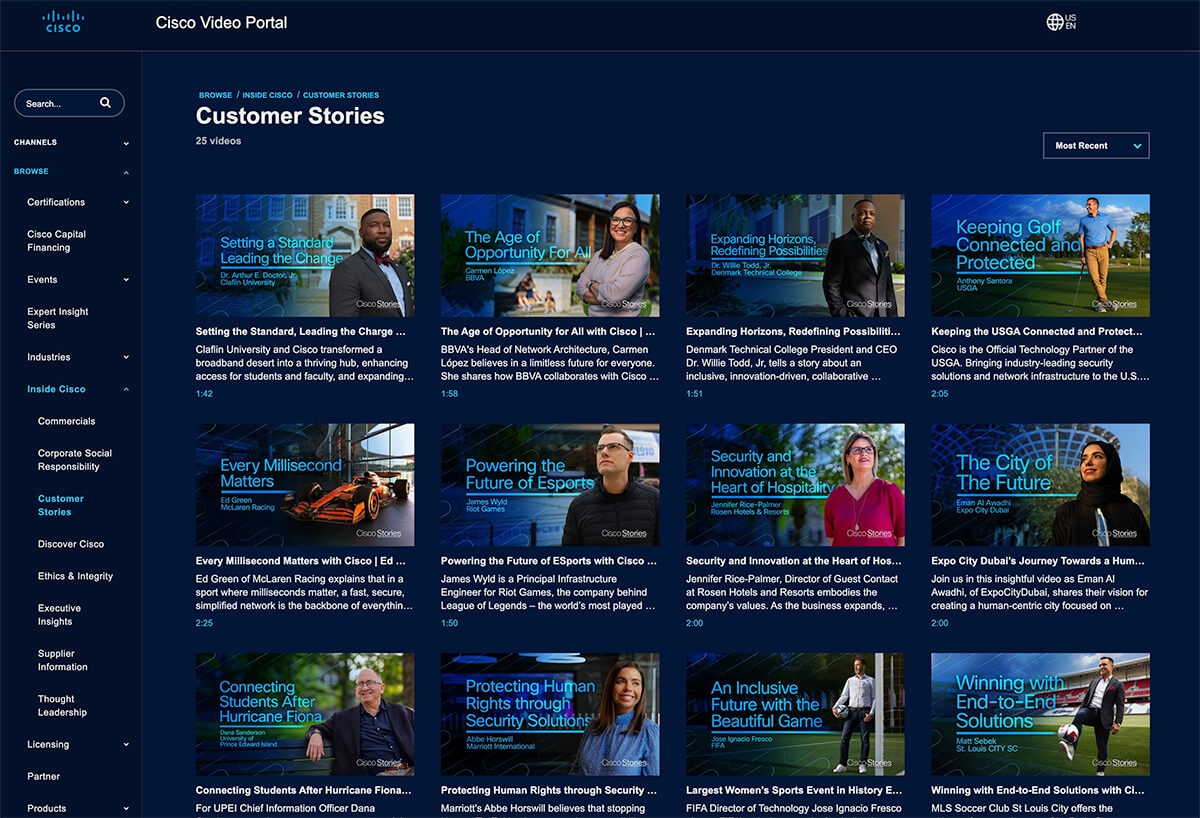
Task: Click title 'Connecting Students After Hurricane Fiona'
Action: (304, 790)
